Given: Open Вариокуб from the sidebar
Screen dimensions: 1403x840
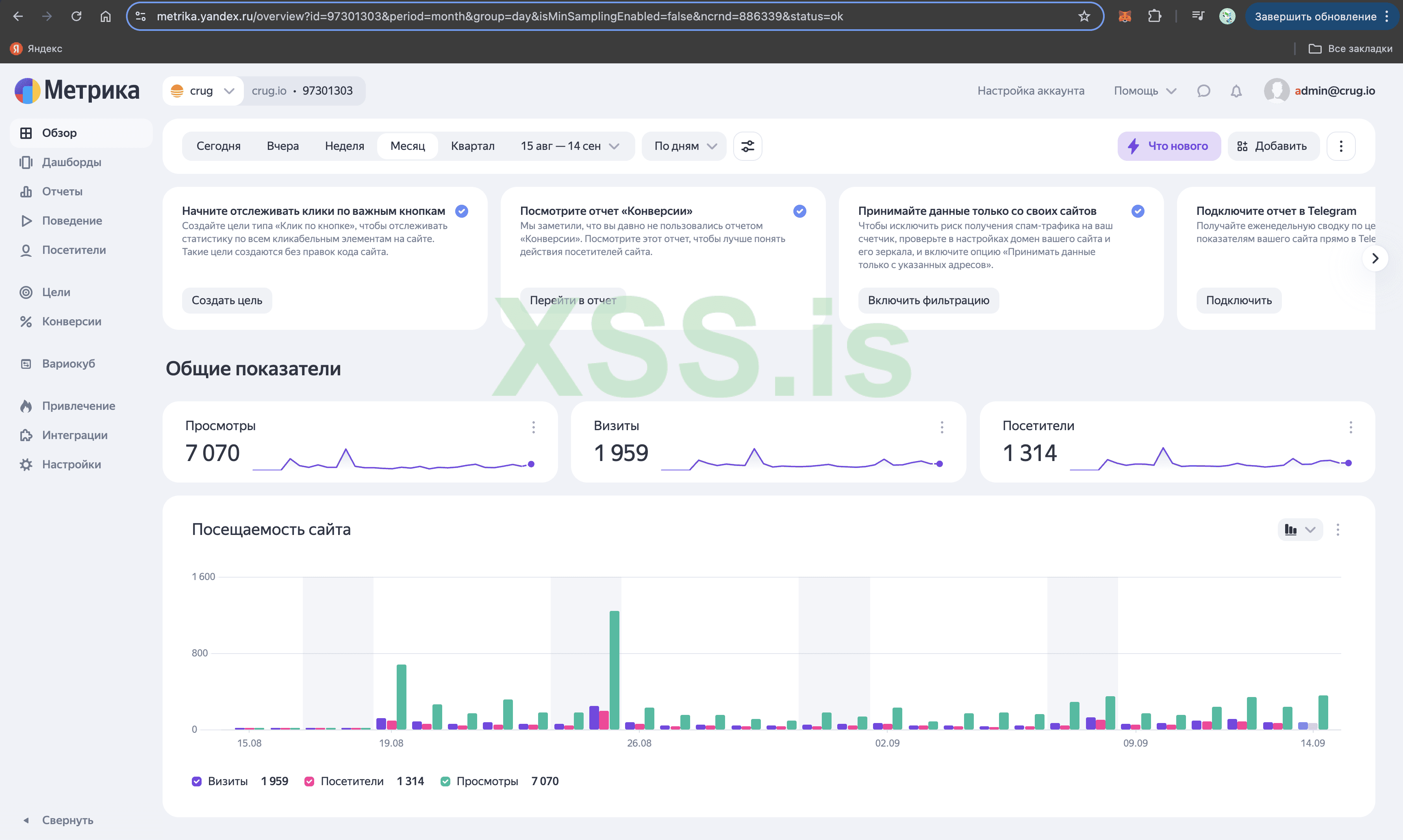Looking at the screenshot, I should pos(68,364).
